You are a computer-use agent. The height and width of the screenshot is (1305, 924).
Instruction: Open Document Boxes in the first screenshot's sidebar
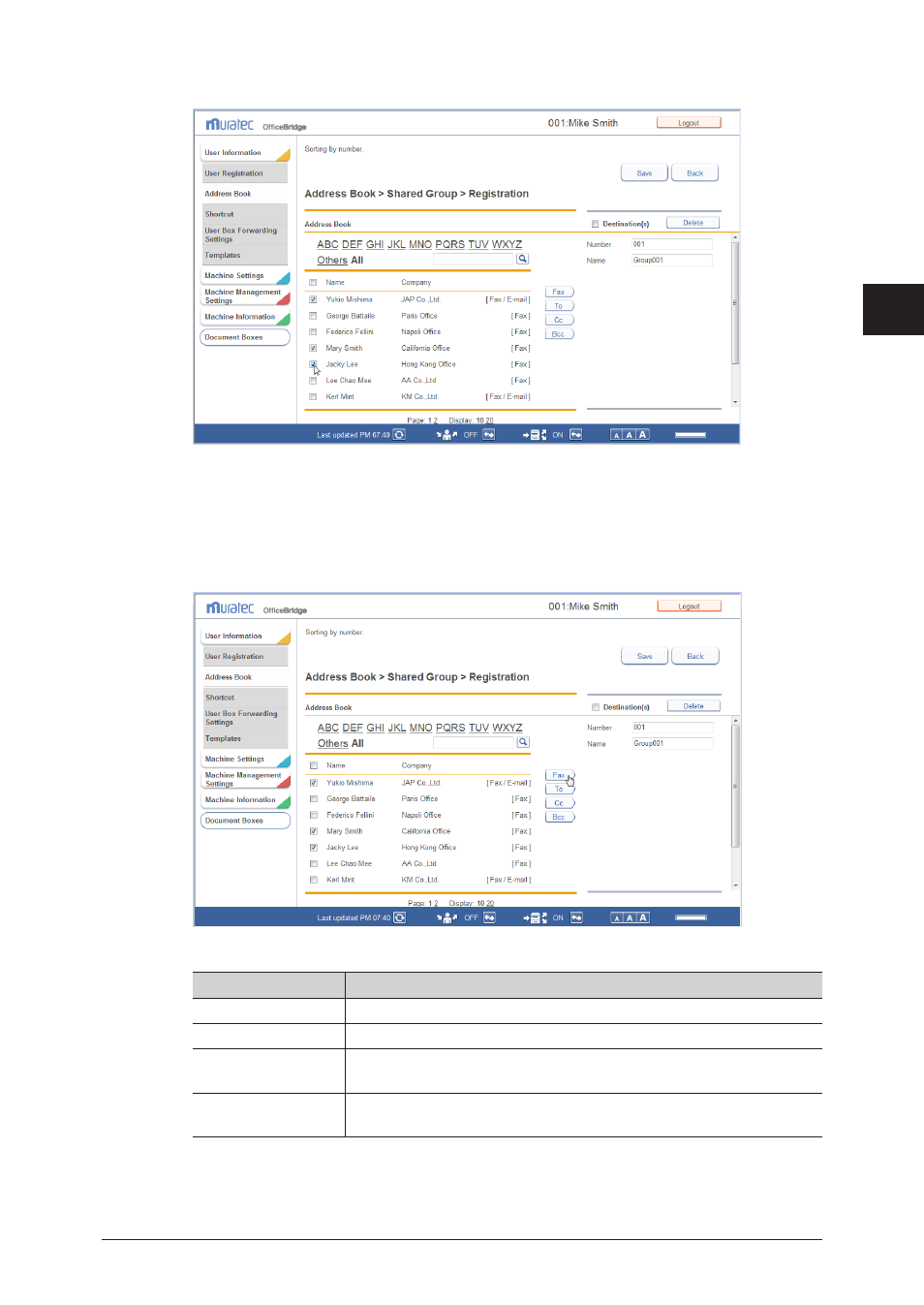click(245, 337)
